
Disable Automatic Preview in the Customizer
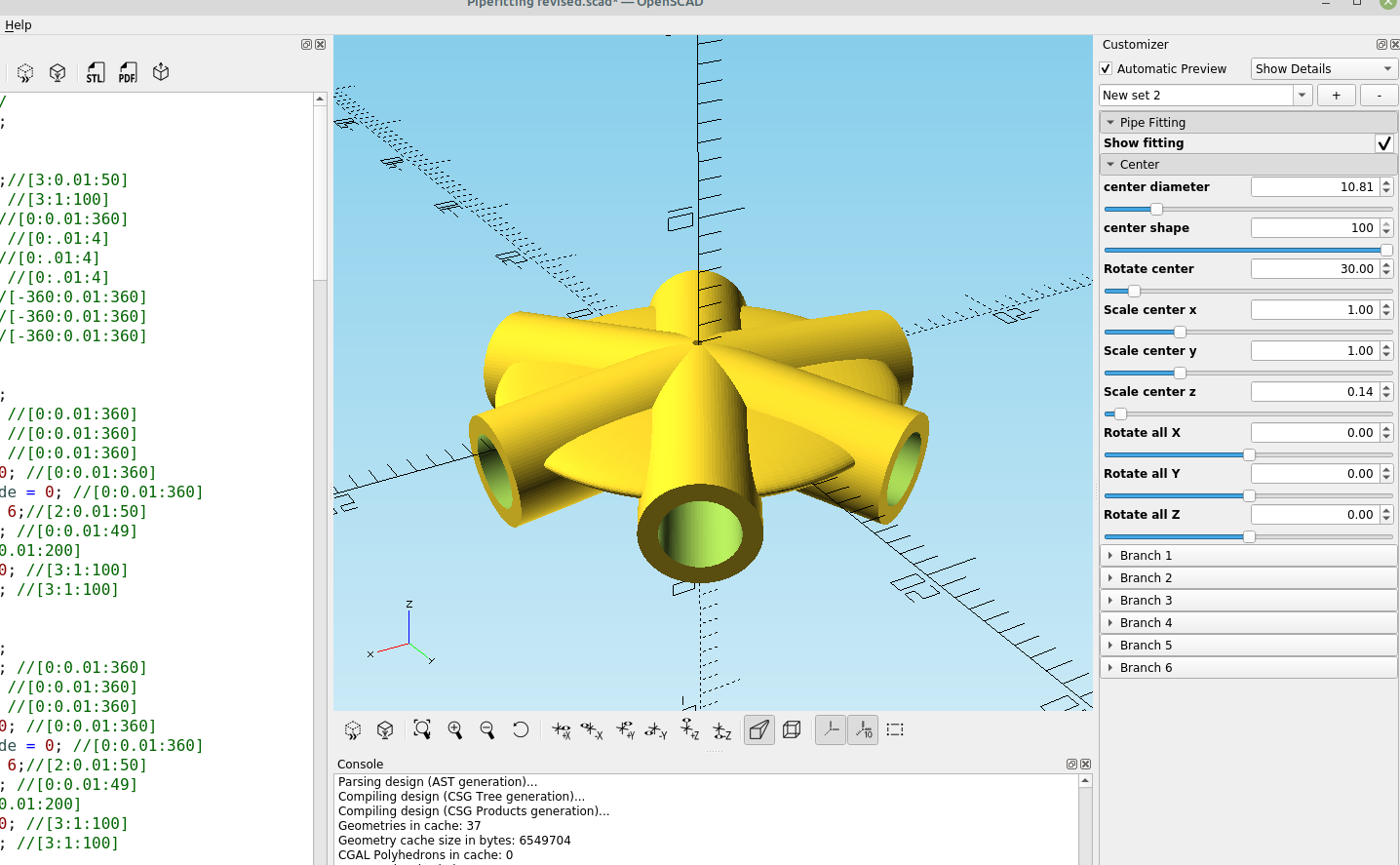[x=1106, y=68]
